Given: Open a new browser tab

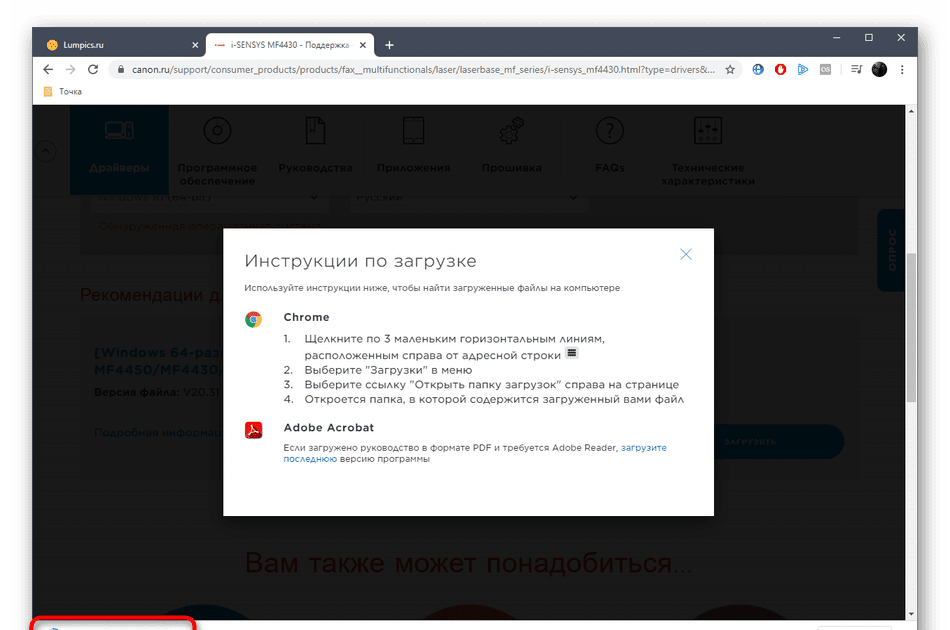Looking at the screenshot, I should tap(390, 45).
